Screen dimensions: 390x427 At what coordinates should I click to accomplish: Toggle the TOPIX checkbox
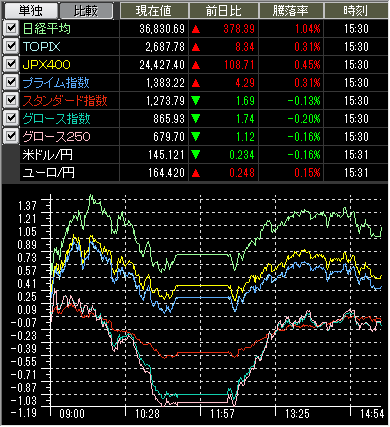click(x=11, y=47)
